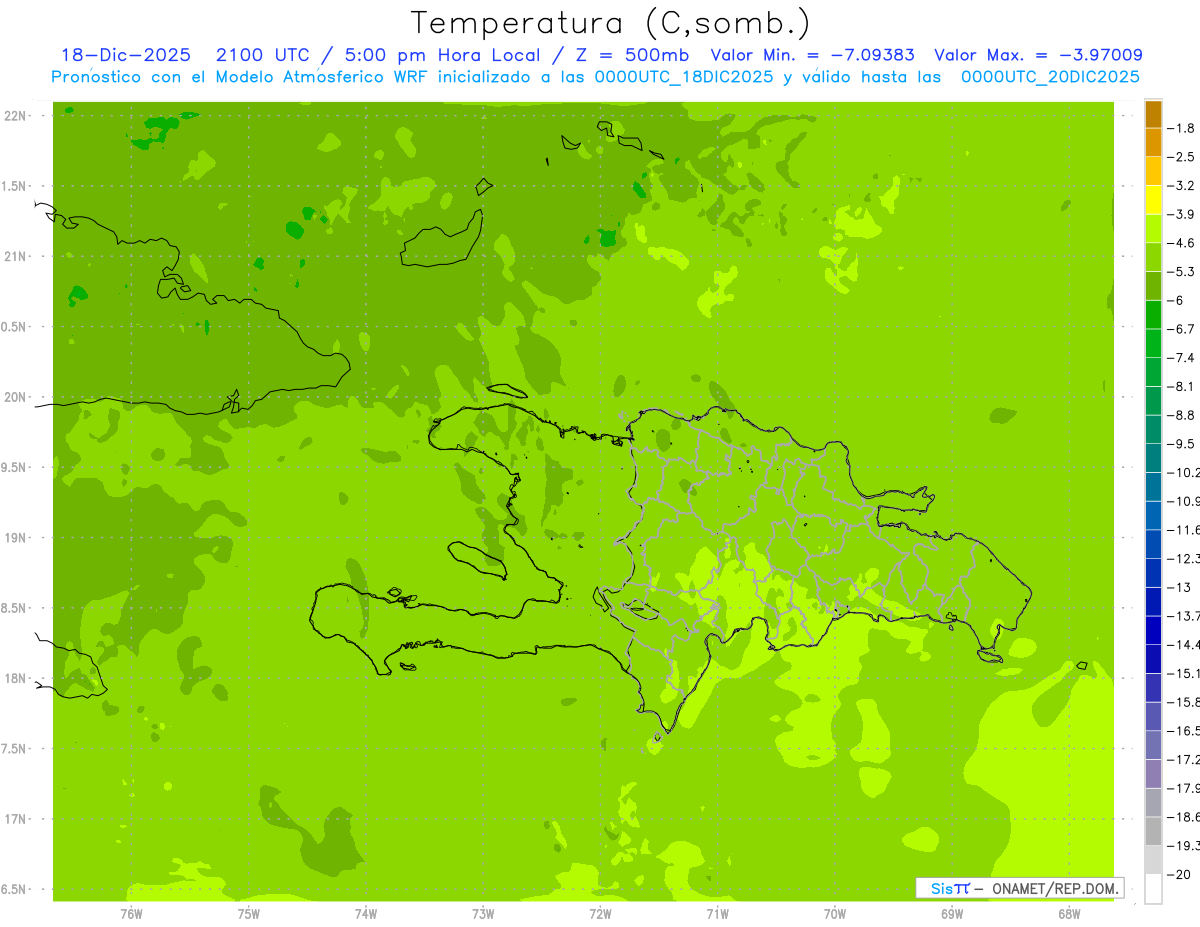
Task: Pick the green swatch between -4.6 and -5.3
Action: [1153, 257]
